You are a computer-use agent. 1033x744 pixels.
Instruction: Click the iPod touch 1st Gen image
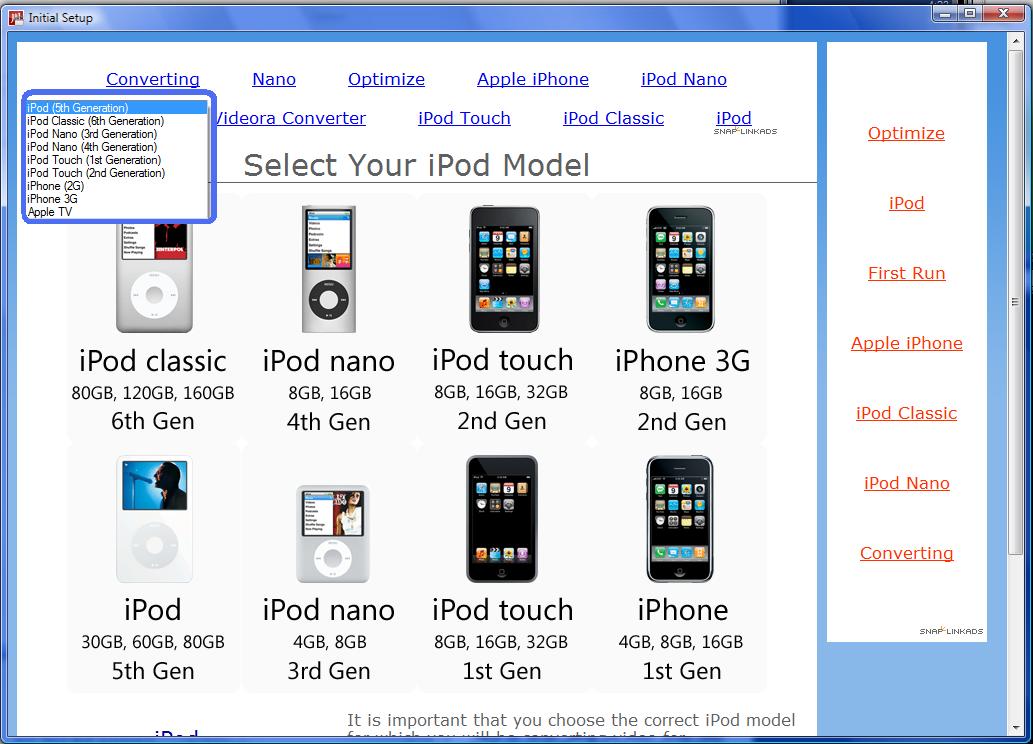coord(502,519)
